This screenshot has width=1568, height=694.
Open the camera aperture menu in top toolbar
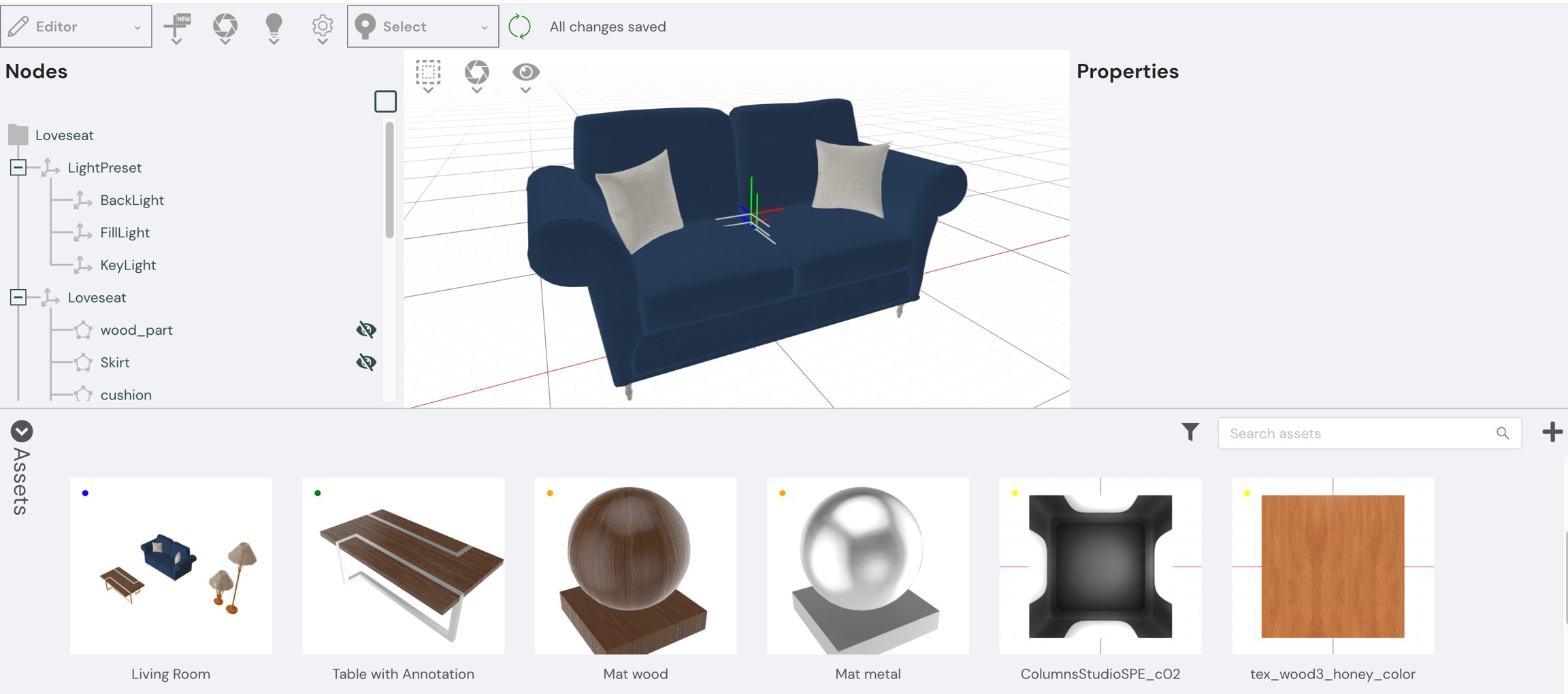coord(225,27)
